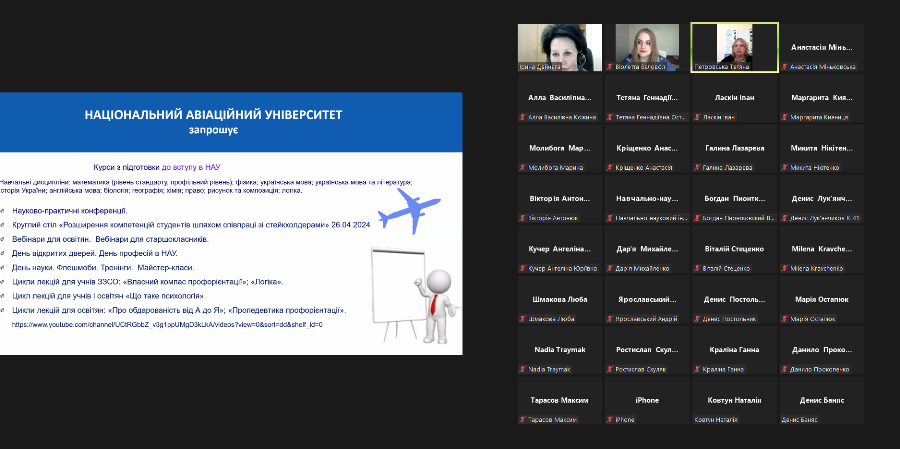
Task: Select Ірина's video tile with headset
Action: [x=560, y=47]
